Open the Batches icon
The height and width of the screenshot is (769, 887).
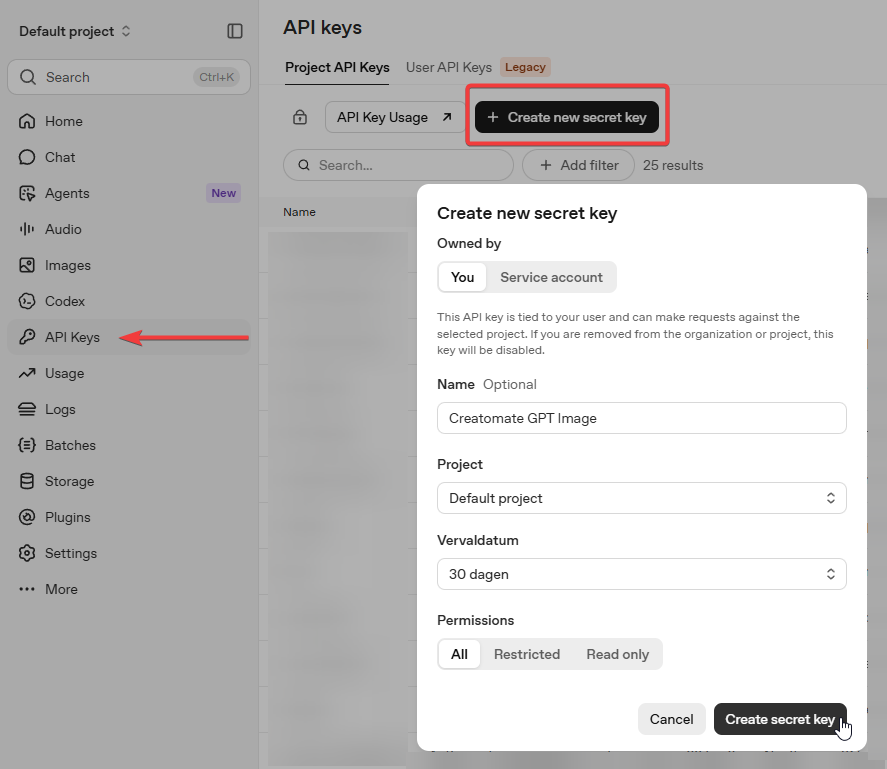[x=27, y=445]
